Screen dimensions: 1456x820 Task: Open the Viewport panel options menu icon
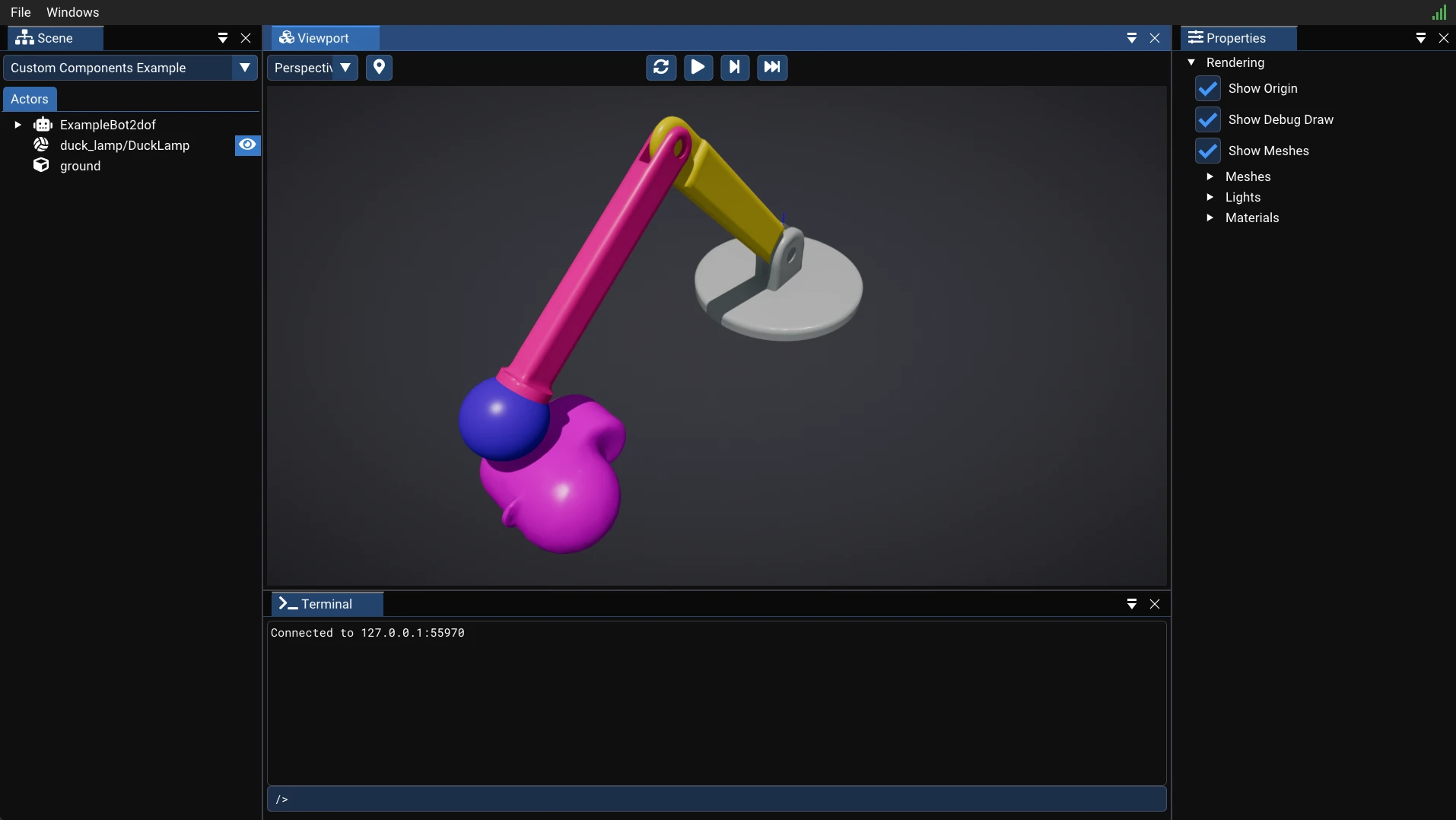(x=1132, y=38)
